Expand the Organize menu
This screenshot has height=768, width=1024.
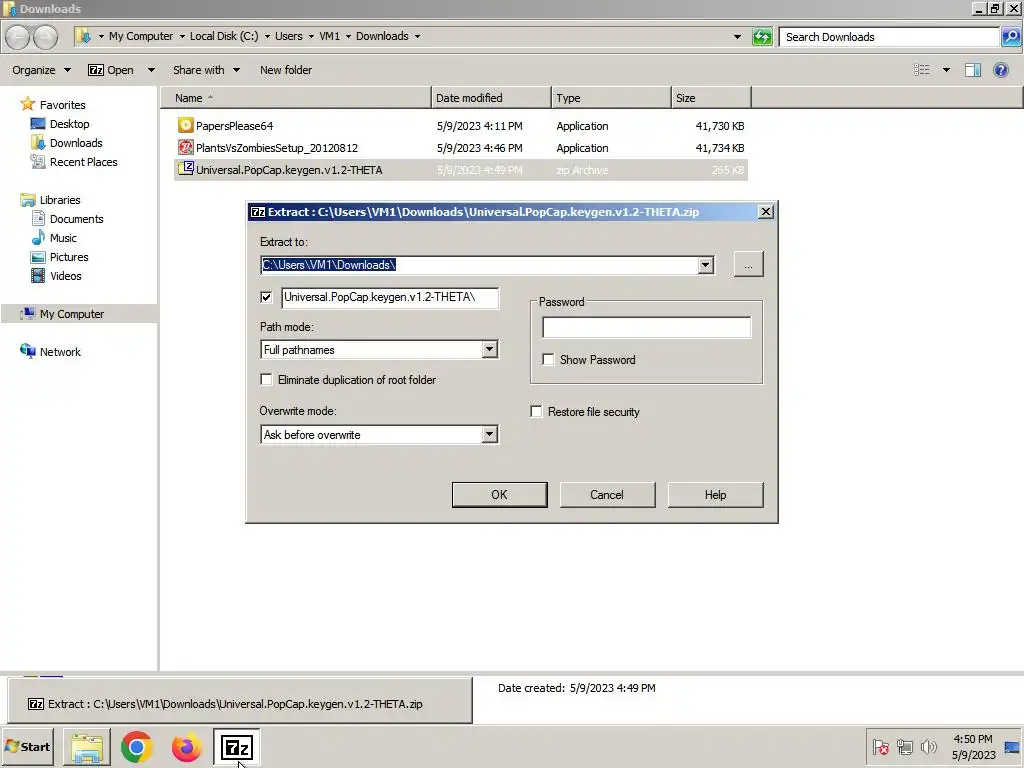41,70
